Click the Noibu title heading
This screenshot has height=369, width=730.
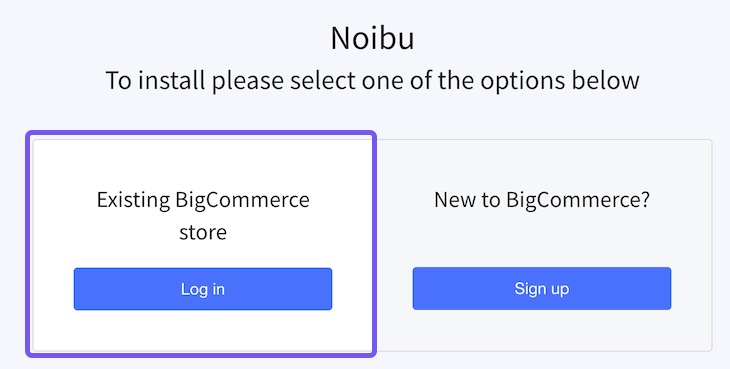click(372, 38)
